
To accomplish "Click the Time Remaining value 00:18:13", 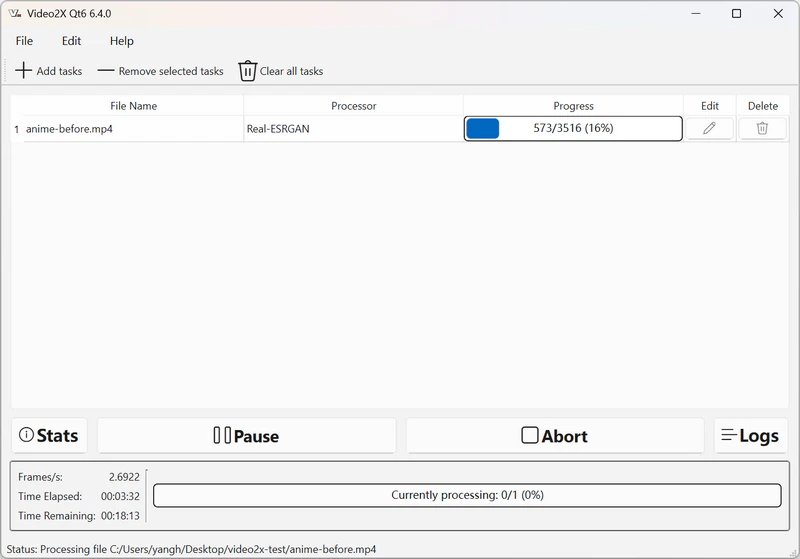I will coord(120,516).
